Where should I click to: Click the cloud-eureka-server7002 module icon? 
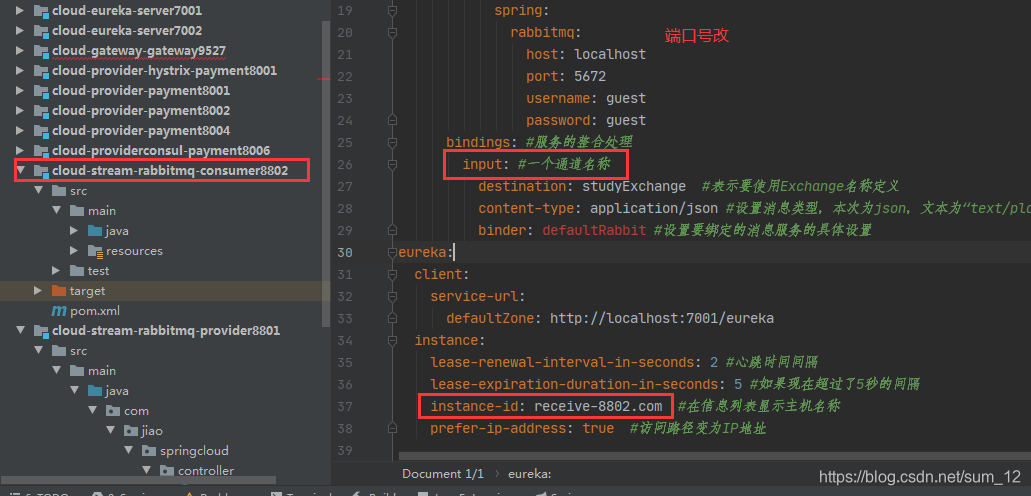tap(41, 31)
